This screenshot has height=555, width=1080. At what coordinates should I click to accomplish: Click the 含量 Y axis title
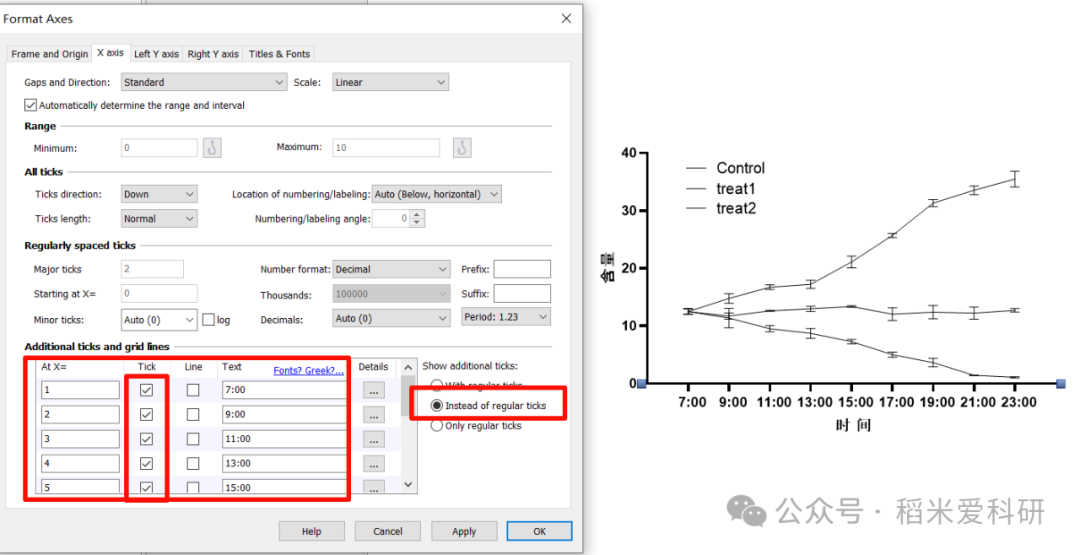(x=608, y=268)
